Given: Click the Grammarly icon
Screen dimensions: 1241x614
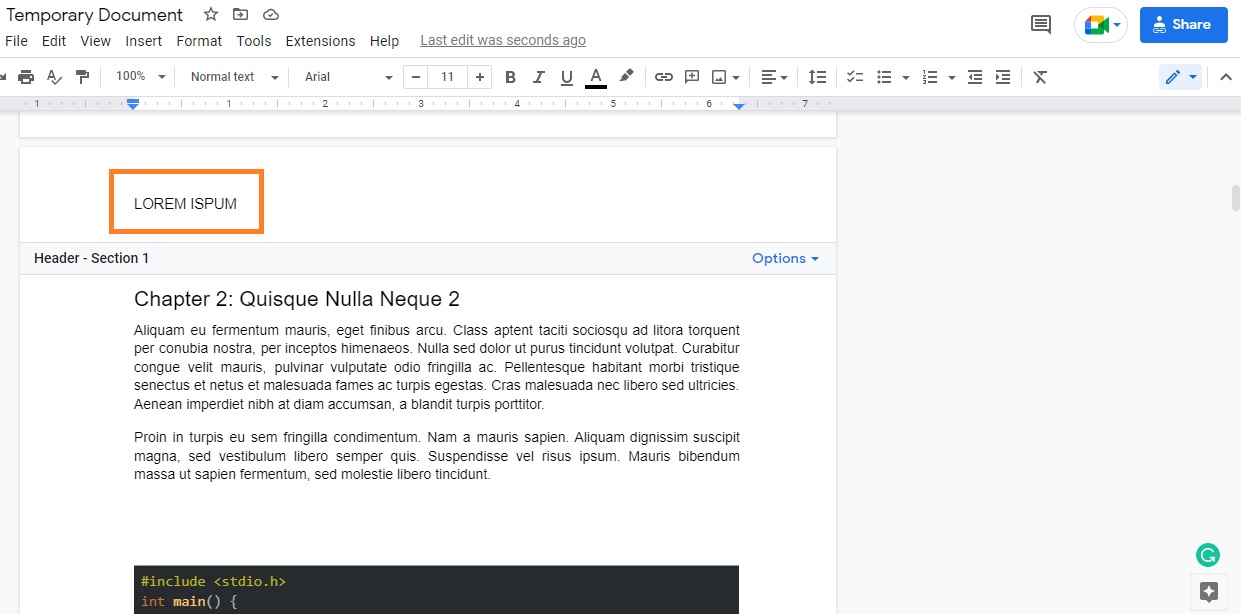Looking at the screenshot, I should click(x=1207, y=554).
